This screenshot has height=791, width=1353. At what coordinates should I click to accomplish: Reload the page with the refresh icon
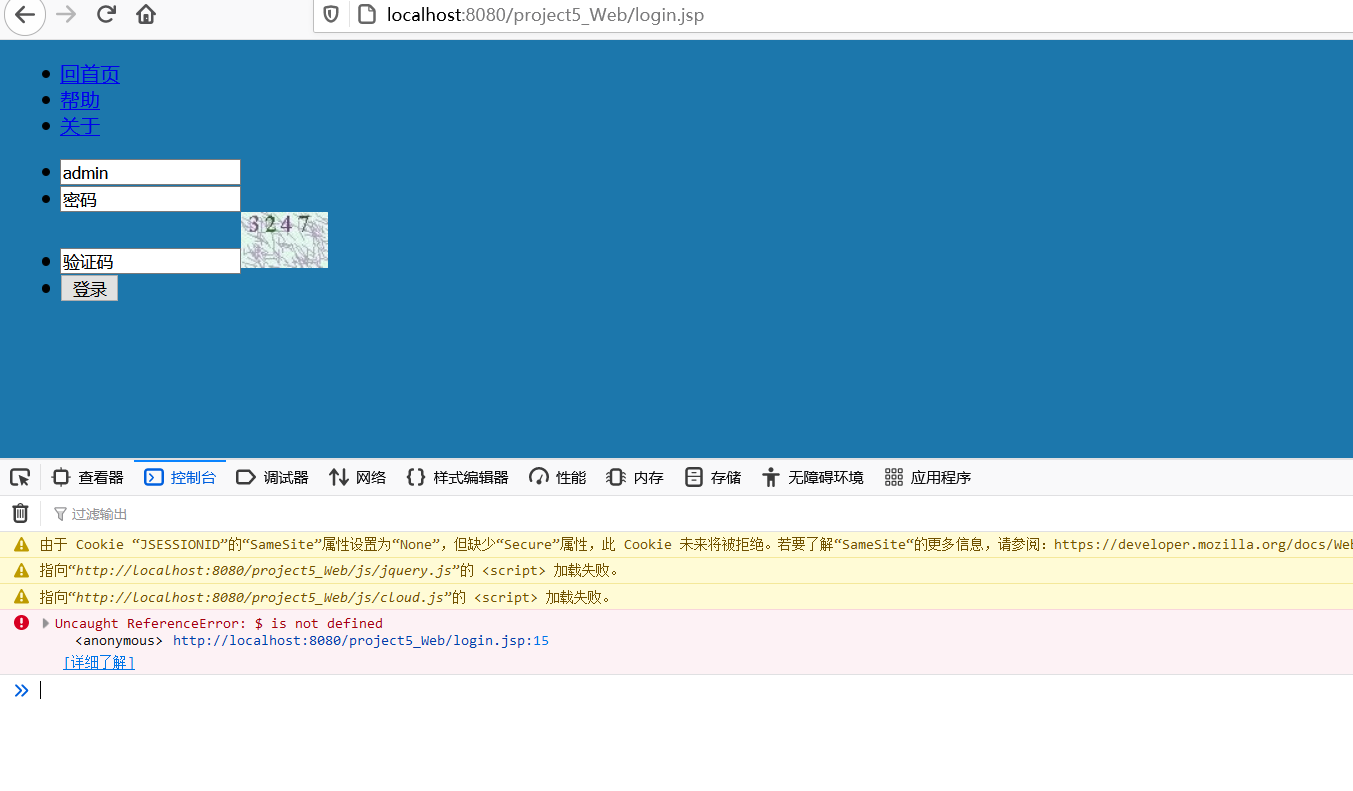(x=106, y=14)
